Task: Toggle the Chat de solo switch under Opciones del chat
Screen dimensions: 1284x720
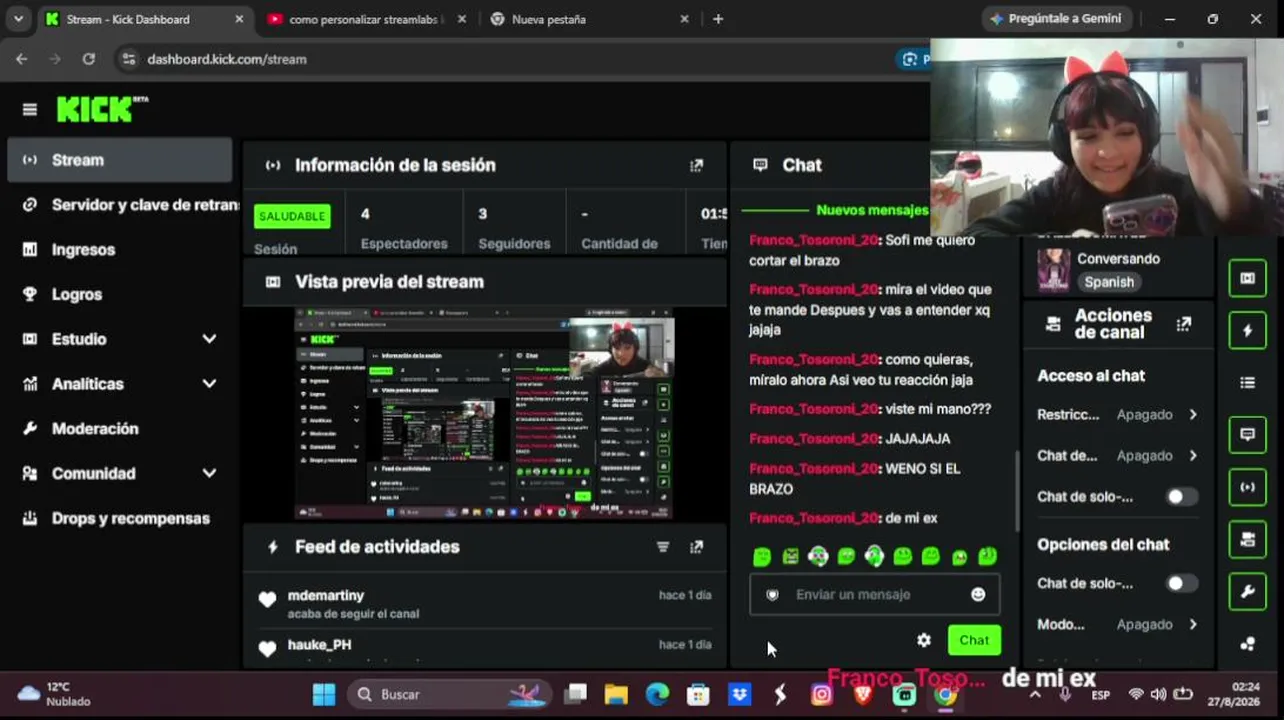Action: pos(1181,584)
